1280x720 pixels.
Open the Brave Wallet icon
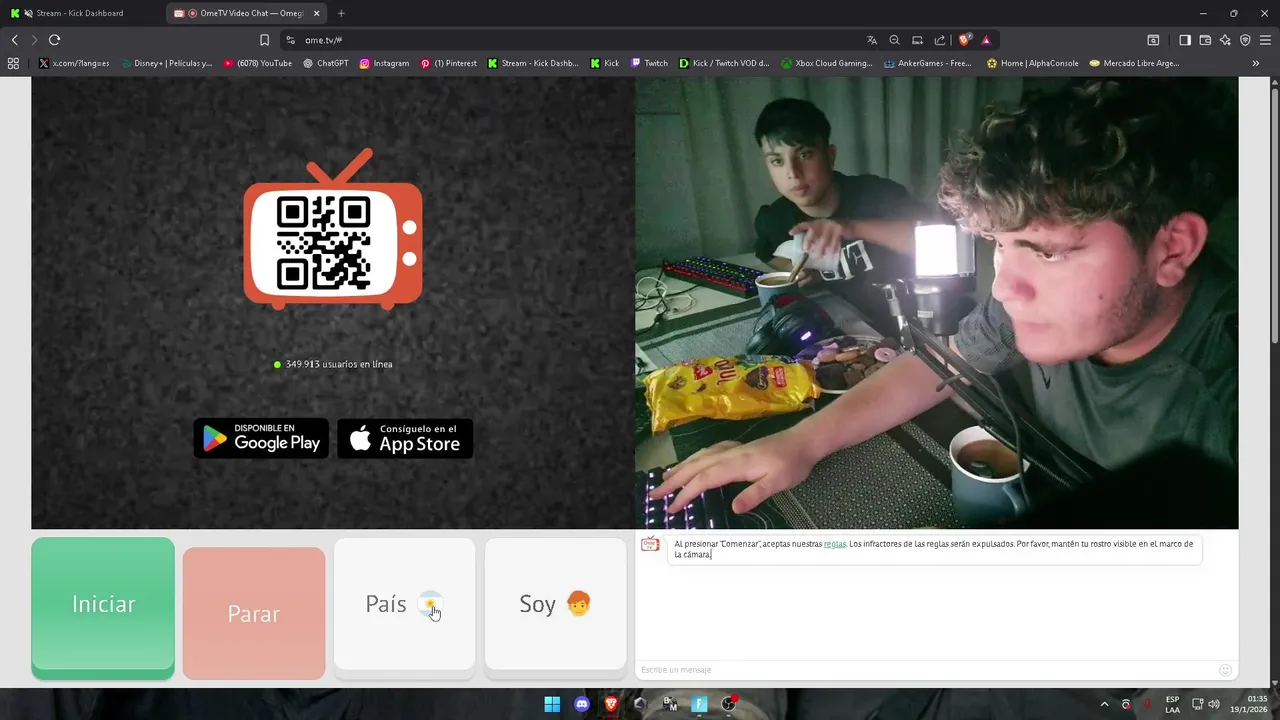pos(1205,40)
